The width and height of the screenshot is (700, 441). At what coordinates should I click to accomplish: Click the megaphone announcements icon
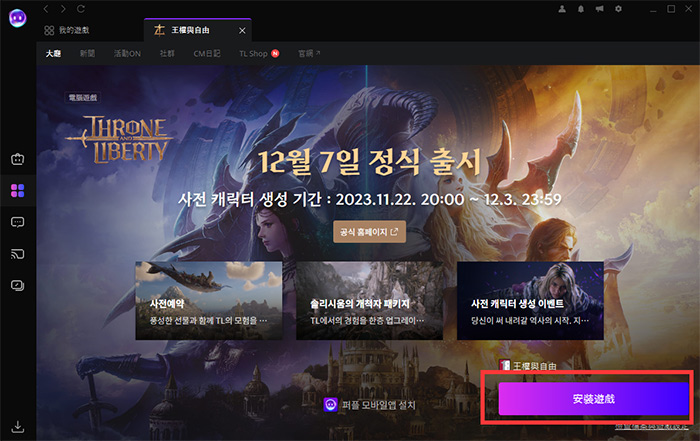(600, 9)
